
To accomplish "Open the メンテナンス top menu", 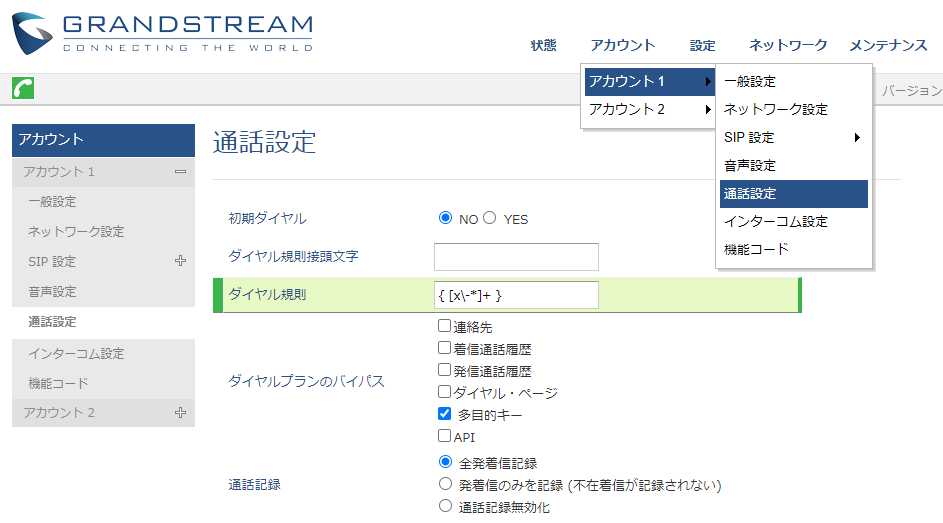I will tap(888, 45).
